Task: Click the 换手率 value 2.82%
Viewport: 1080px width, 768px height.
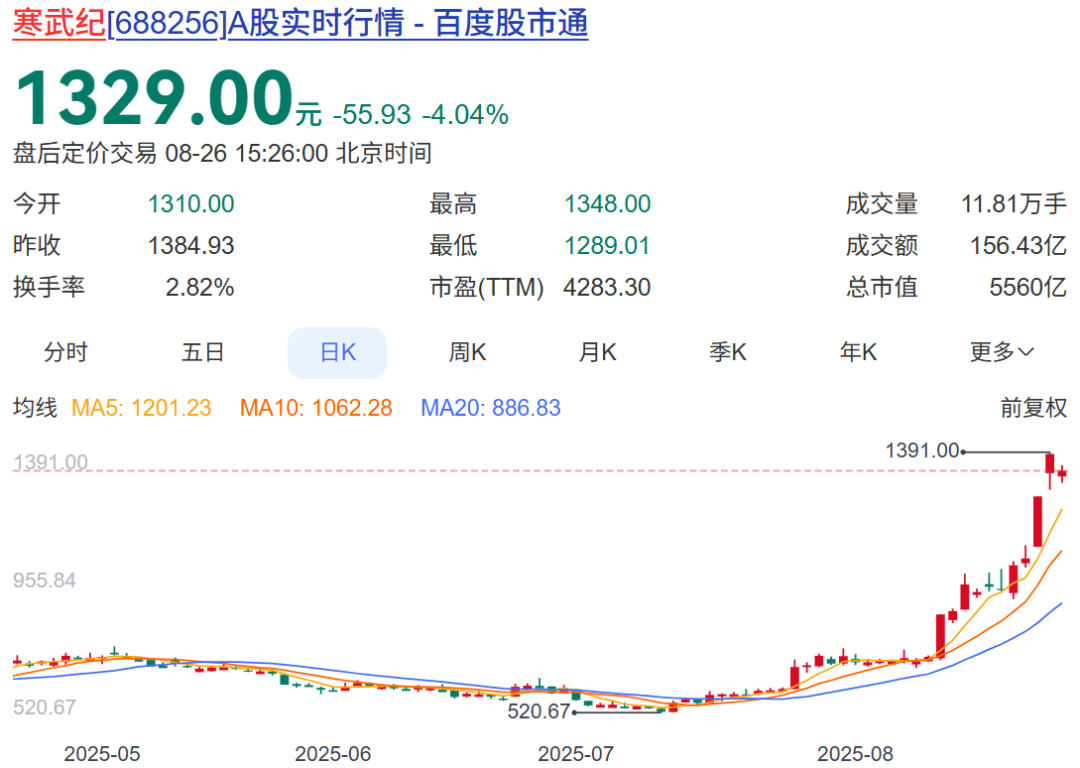Action: pos(200,287)
